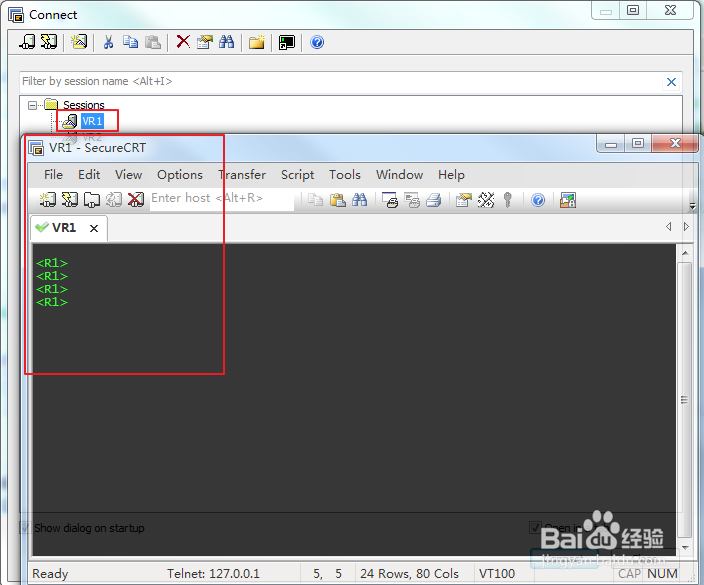Maximize the VR1 - SecureCRT window
The height and width of the screenshot is (585, 704).
[x=637, y=143]
